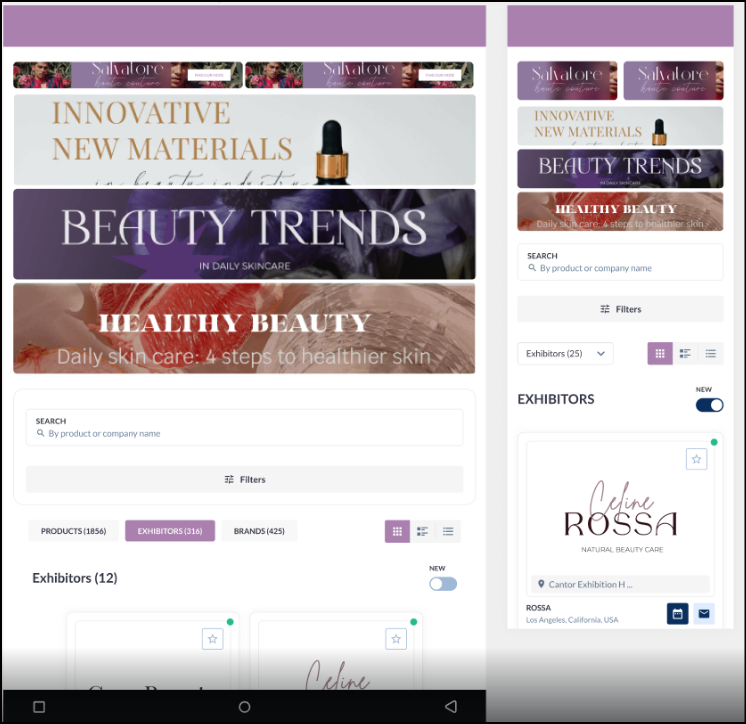Switch to BRANDS (425) tab
This screenshot has width=746, height=724.
[x=259, y=531]
